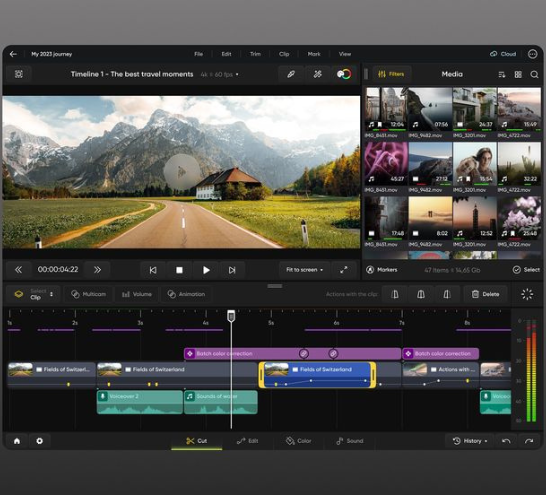Open the Mark menu
The width and height of the screenshot is (546, 495).
[314, 54]
